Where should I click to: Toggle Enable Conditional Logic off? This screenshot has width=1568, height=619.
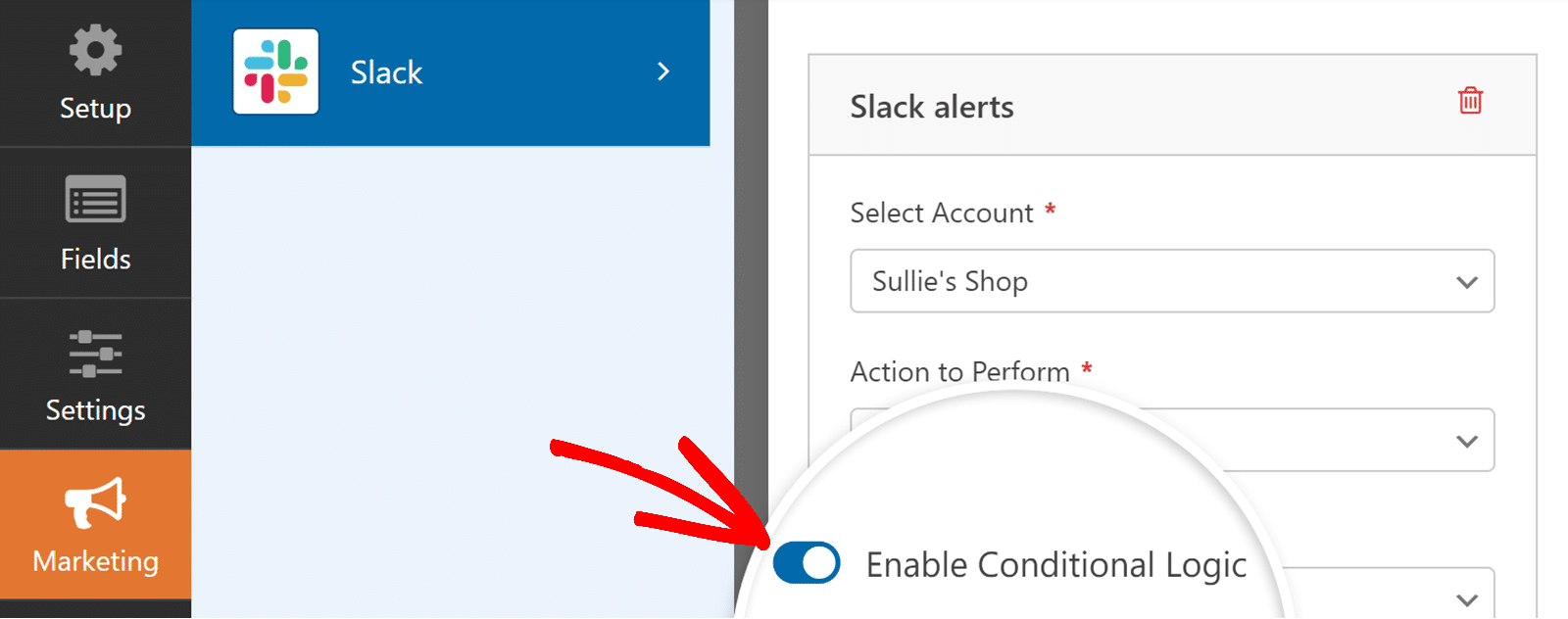[x=805, y=563]
